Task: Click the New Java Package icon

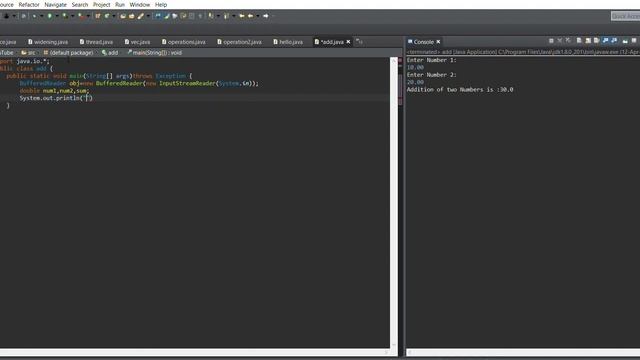Action: 98,16
